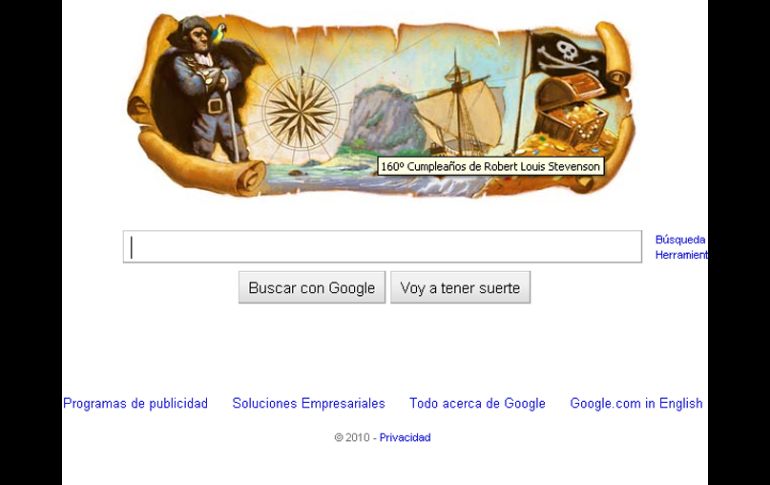Click the Voy a tener suerte button

pos(460,288)
